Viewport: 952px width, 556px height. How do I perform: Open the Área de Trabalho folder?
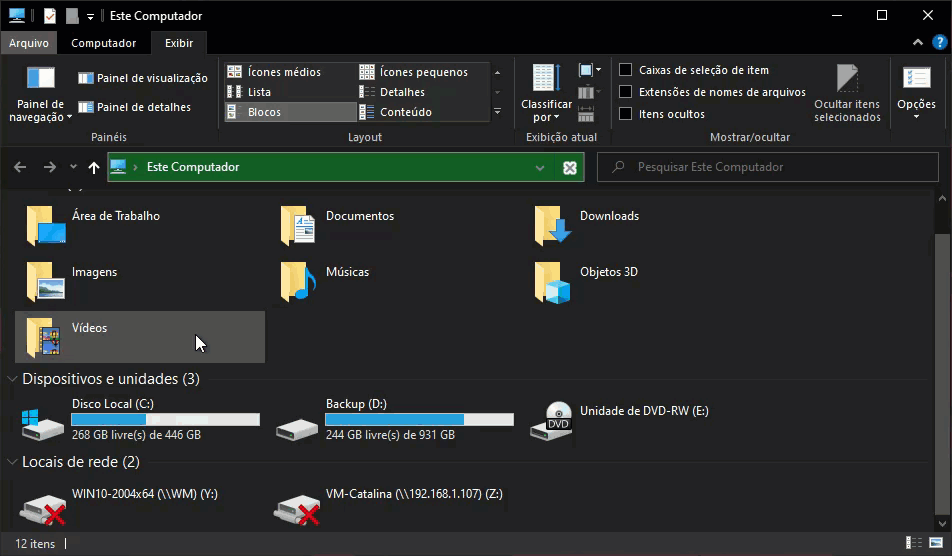(140, 225)
